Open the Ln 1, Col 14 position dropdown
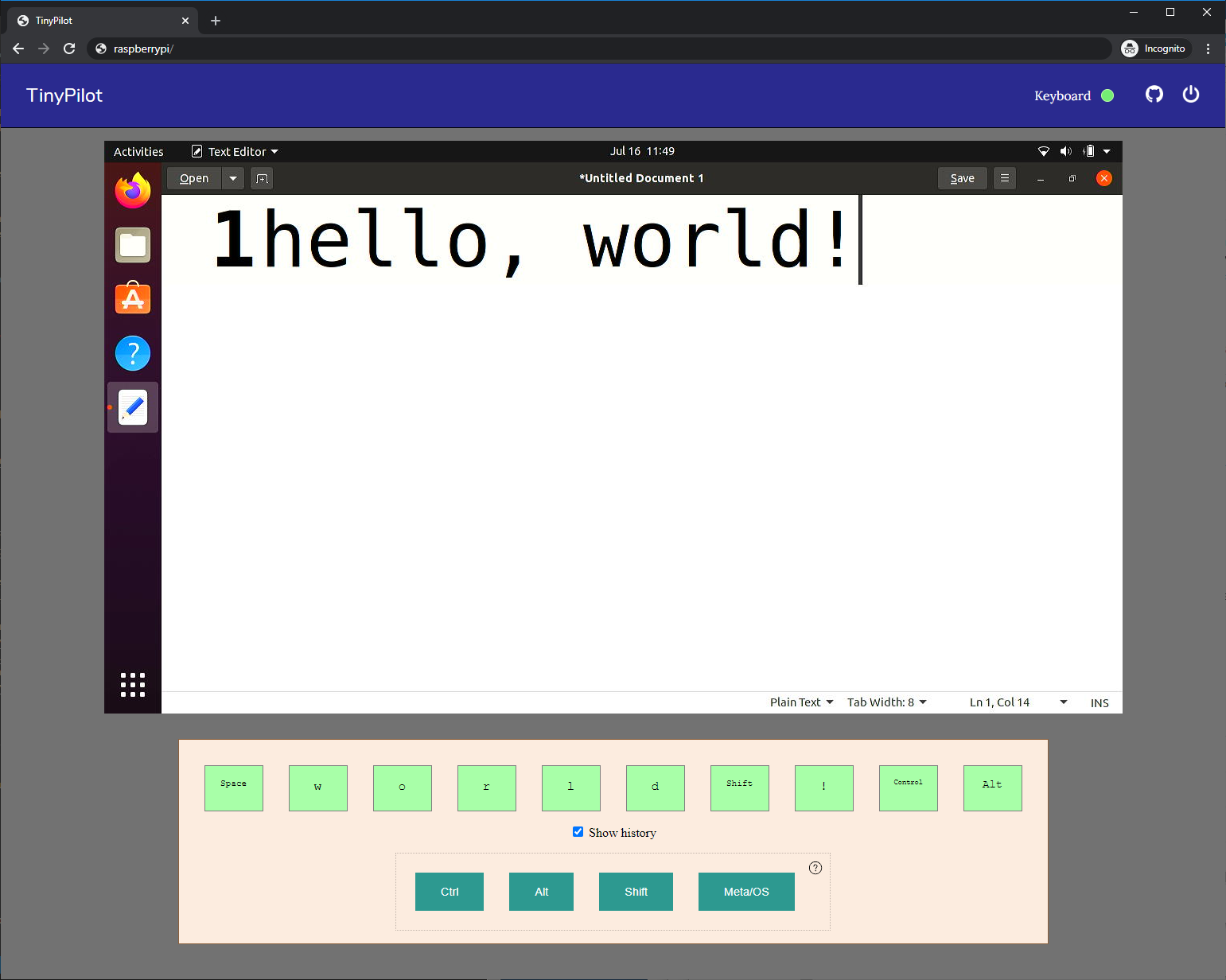 pos(1018,702)
